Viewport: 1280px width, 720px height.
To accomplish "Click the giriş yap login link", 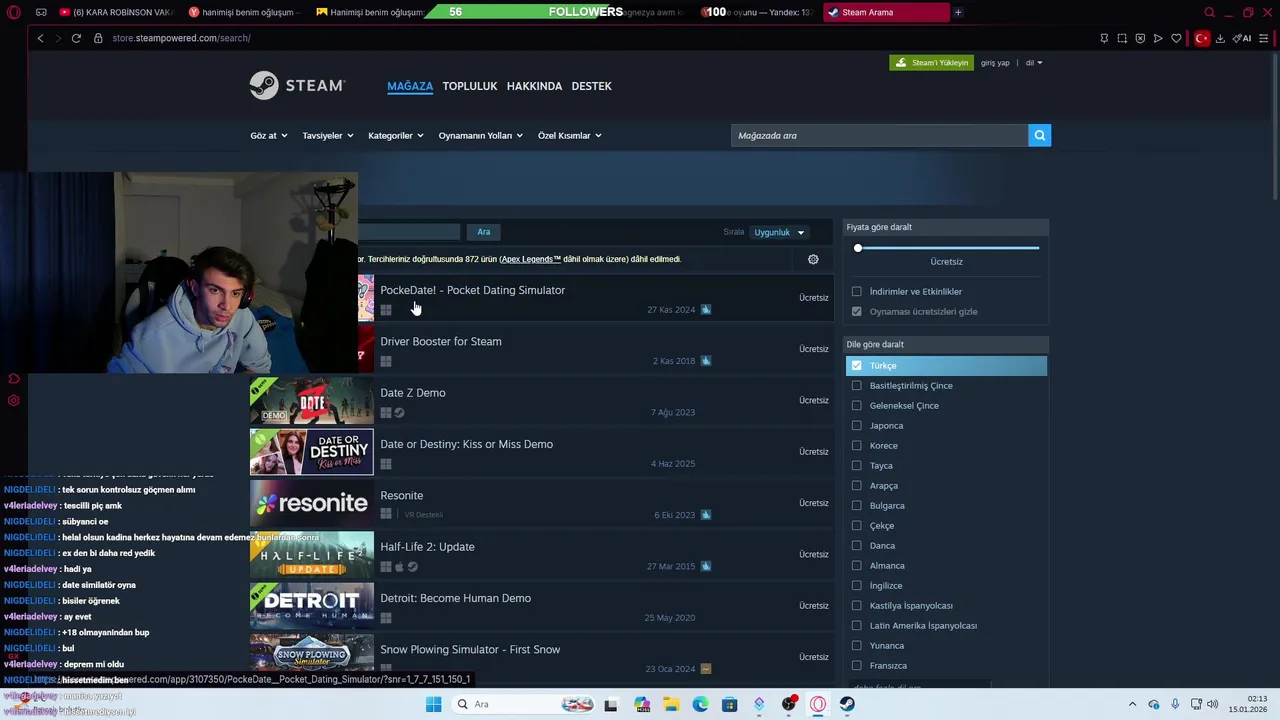I will pos(995,63).
